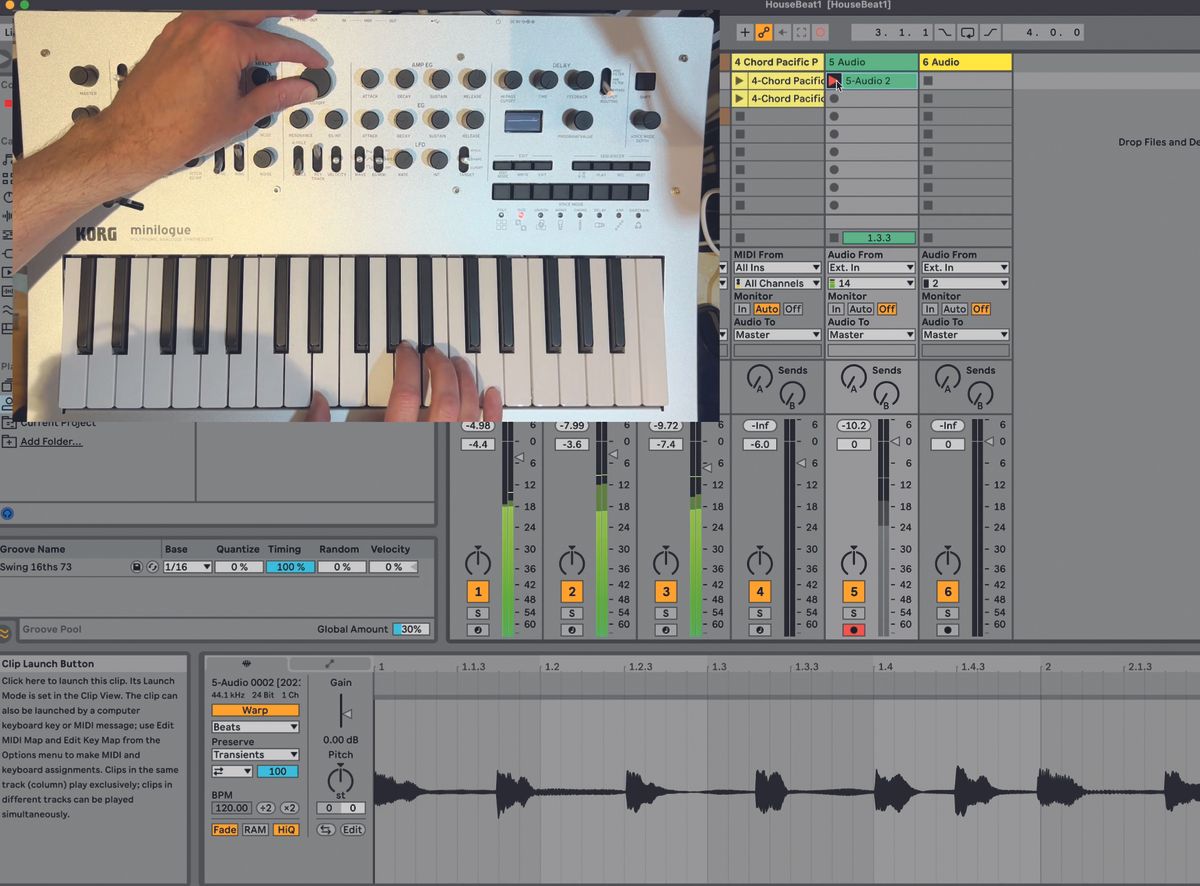Open input channel 14 dropdown
This screenshot has height=886, width=1200.
coord(871,283)
